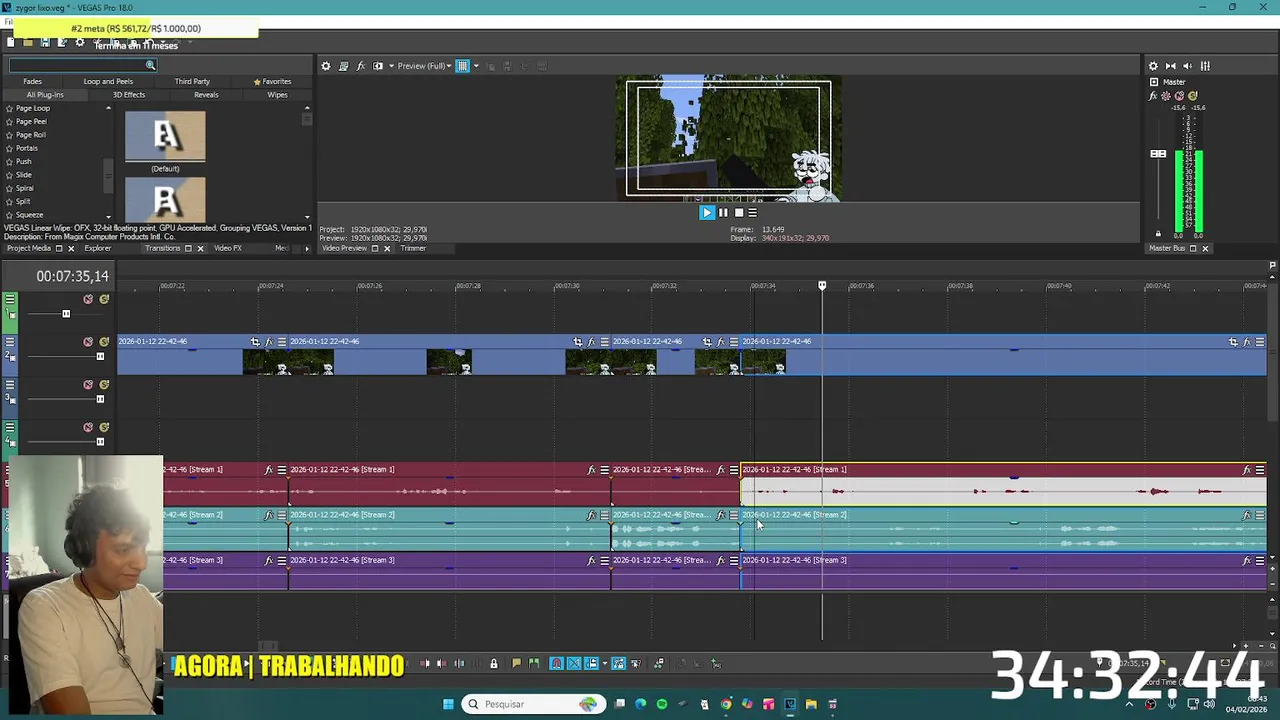
Task: Open pan/crop on first video clip
Action: (255, 342)
